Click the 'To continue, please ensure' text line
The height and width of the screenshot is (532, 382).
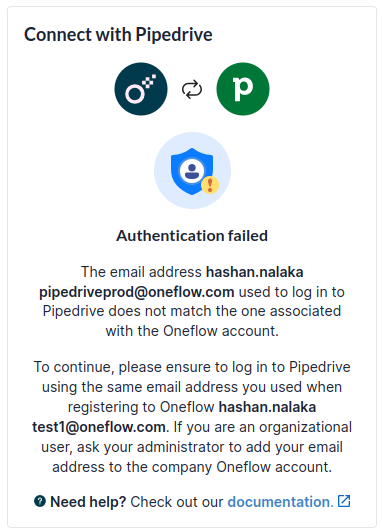point(192,367)
